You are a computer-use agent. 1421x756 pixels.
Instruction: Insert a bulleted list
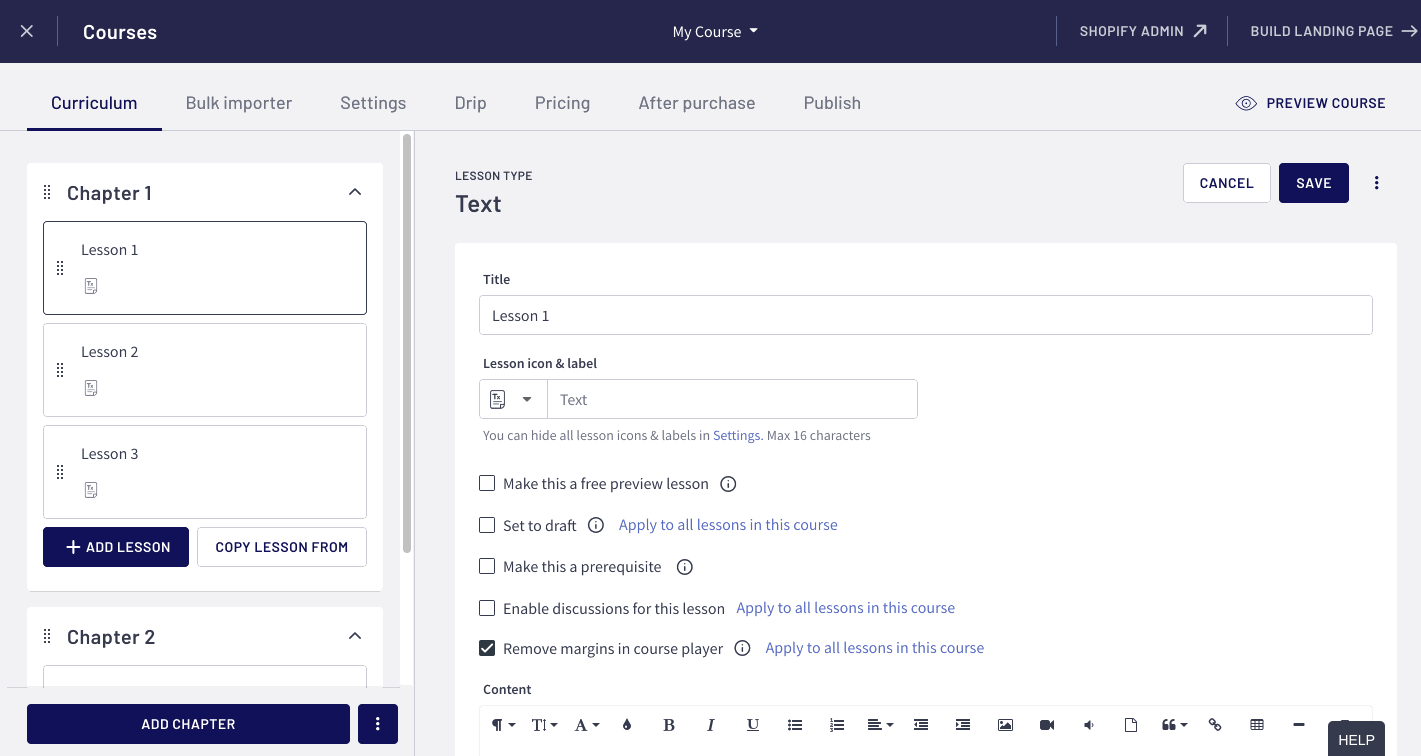tap(795, 725)
